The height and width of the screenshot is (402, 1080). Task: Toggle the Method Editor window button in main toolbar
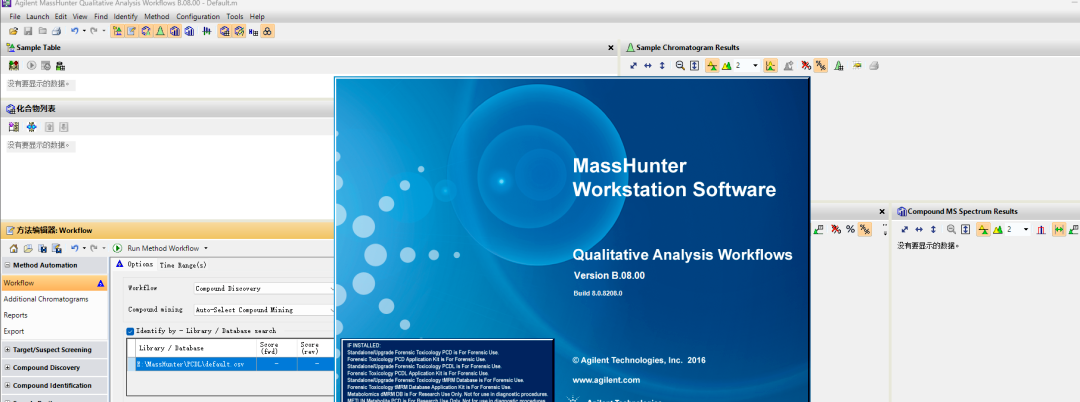[132, 31]
